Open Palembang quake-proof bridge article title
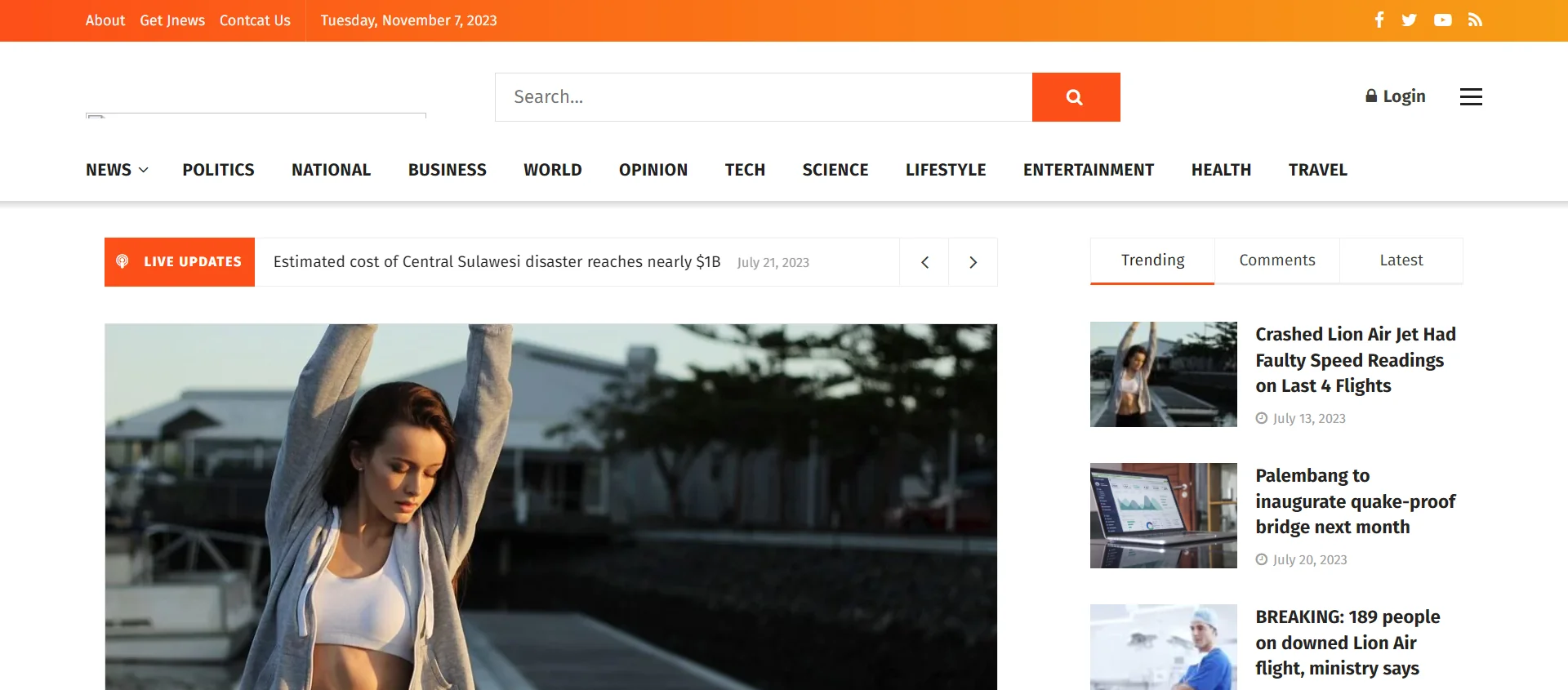This screenshot has height=690, width=1568. 1356,501
